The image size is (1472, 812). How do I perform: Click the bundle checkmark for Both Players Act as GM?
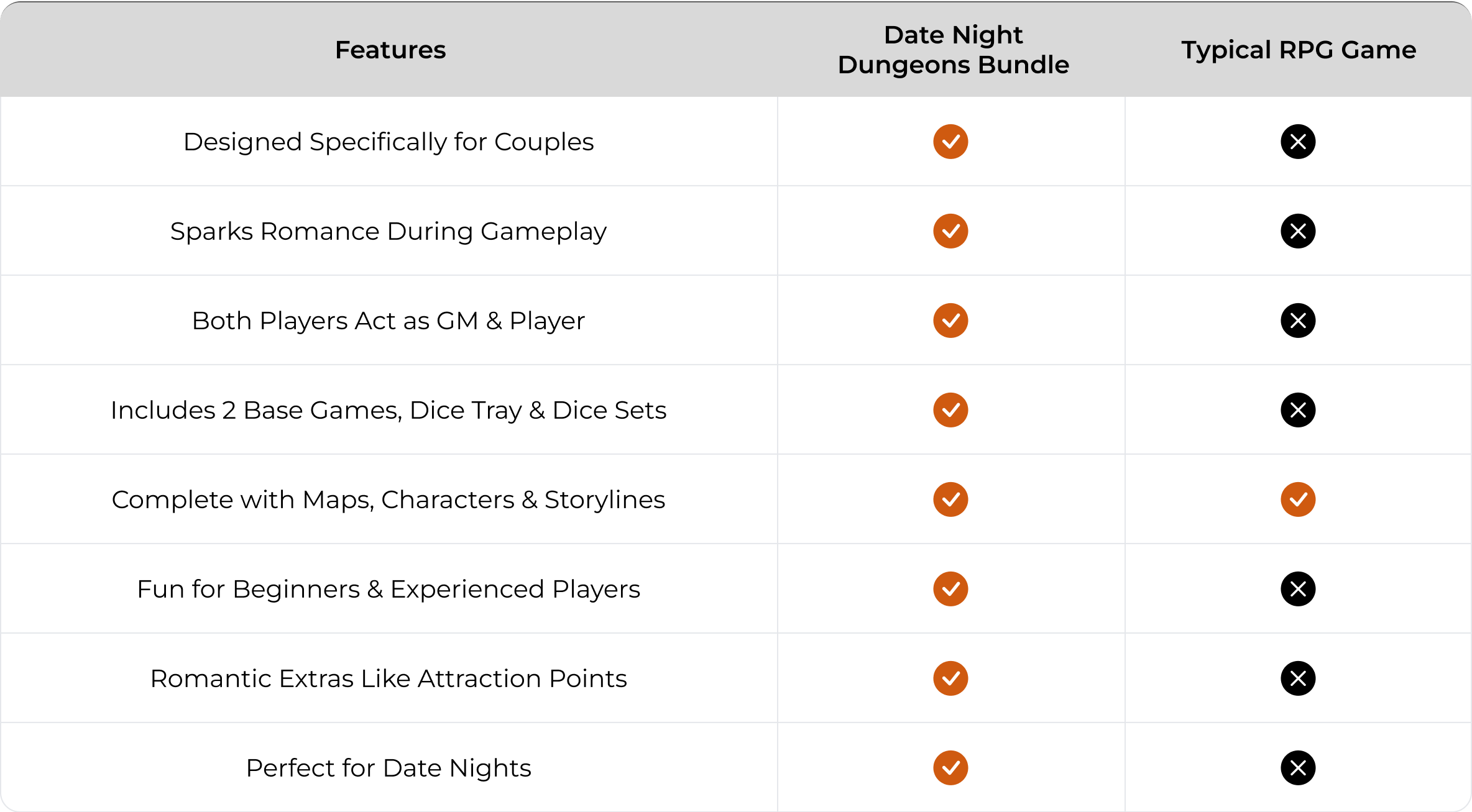click(x=950, y=321)
